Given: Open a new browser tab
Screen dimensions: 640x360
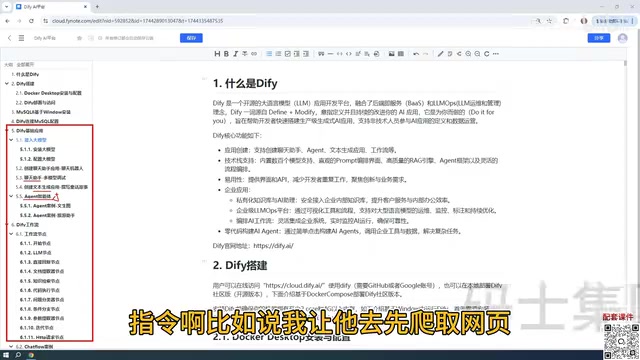Looking at the screenshot, I should 97,7.
